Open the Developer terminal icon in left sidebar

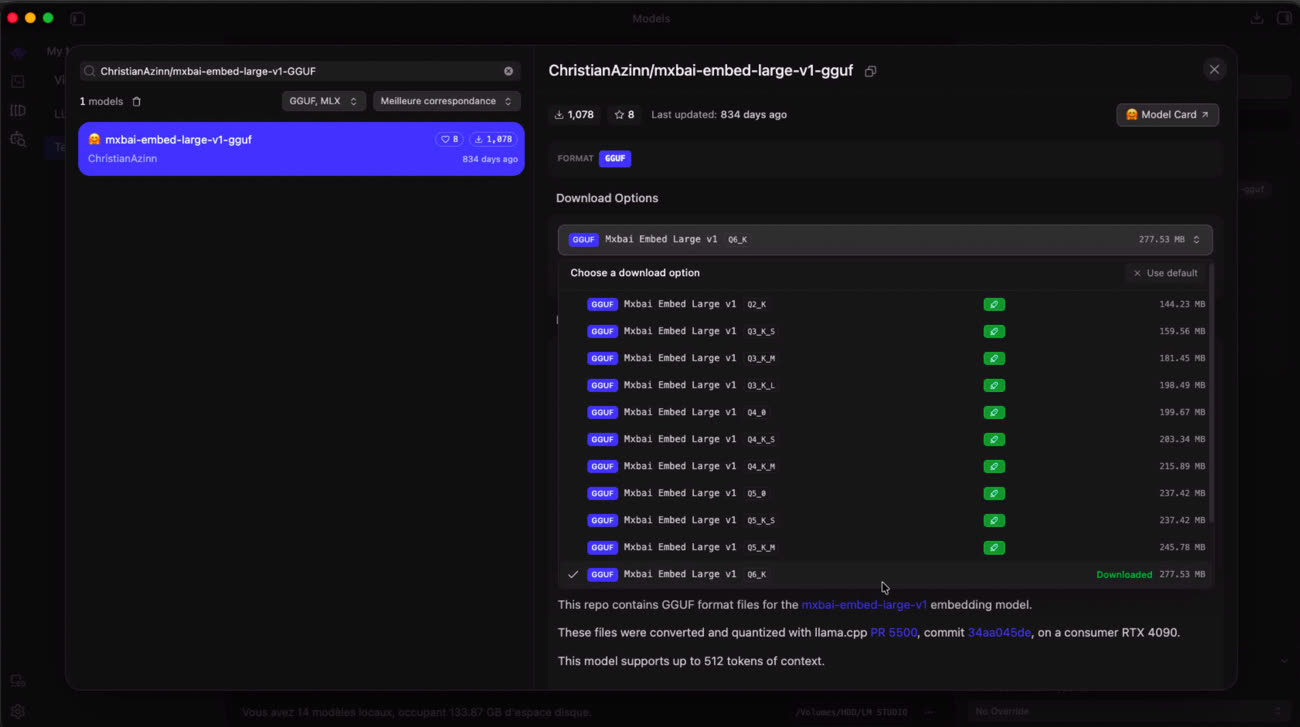coord(18,81)
